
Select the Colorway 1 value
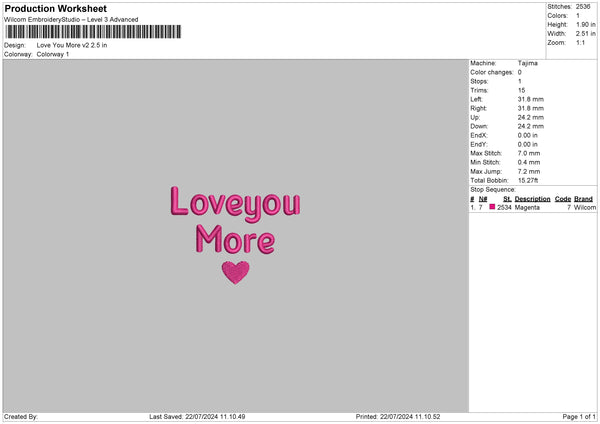53,54
